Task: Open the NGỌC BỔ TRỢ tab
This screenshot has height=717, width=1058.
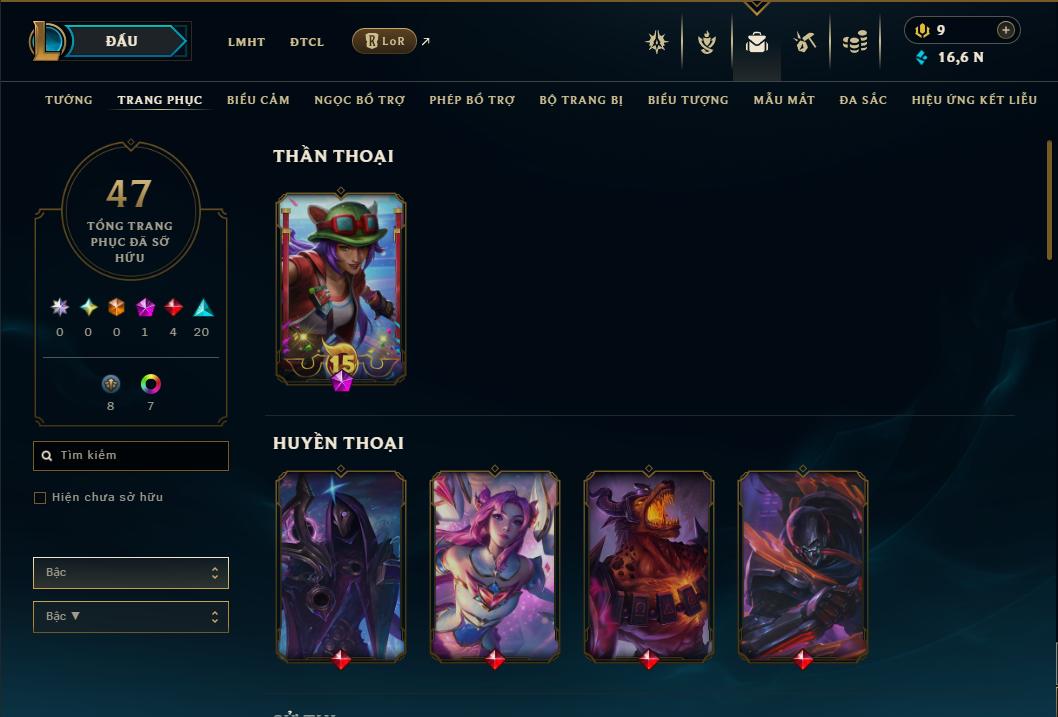Action: tap(359, 100)
